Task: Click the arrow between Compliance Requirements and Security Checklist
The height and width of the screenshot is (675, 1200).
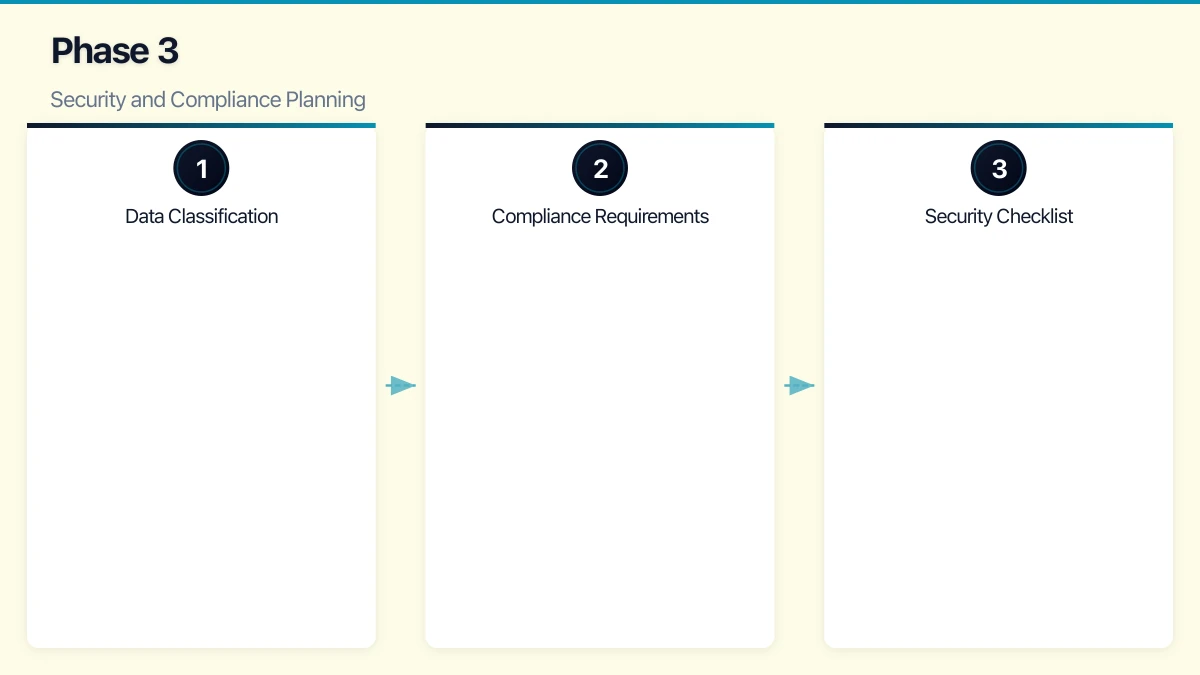Action: [800, 385]
